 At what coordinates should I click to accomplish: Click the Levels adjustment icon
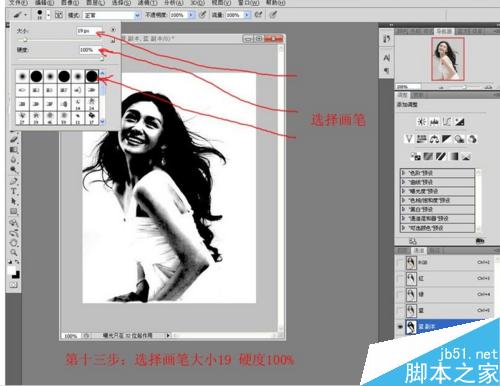[434, 122]
